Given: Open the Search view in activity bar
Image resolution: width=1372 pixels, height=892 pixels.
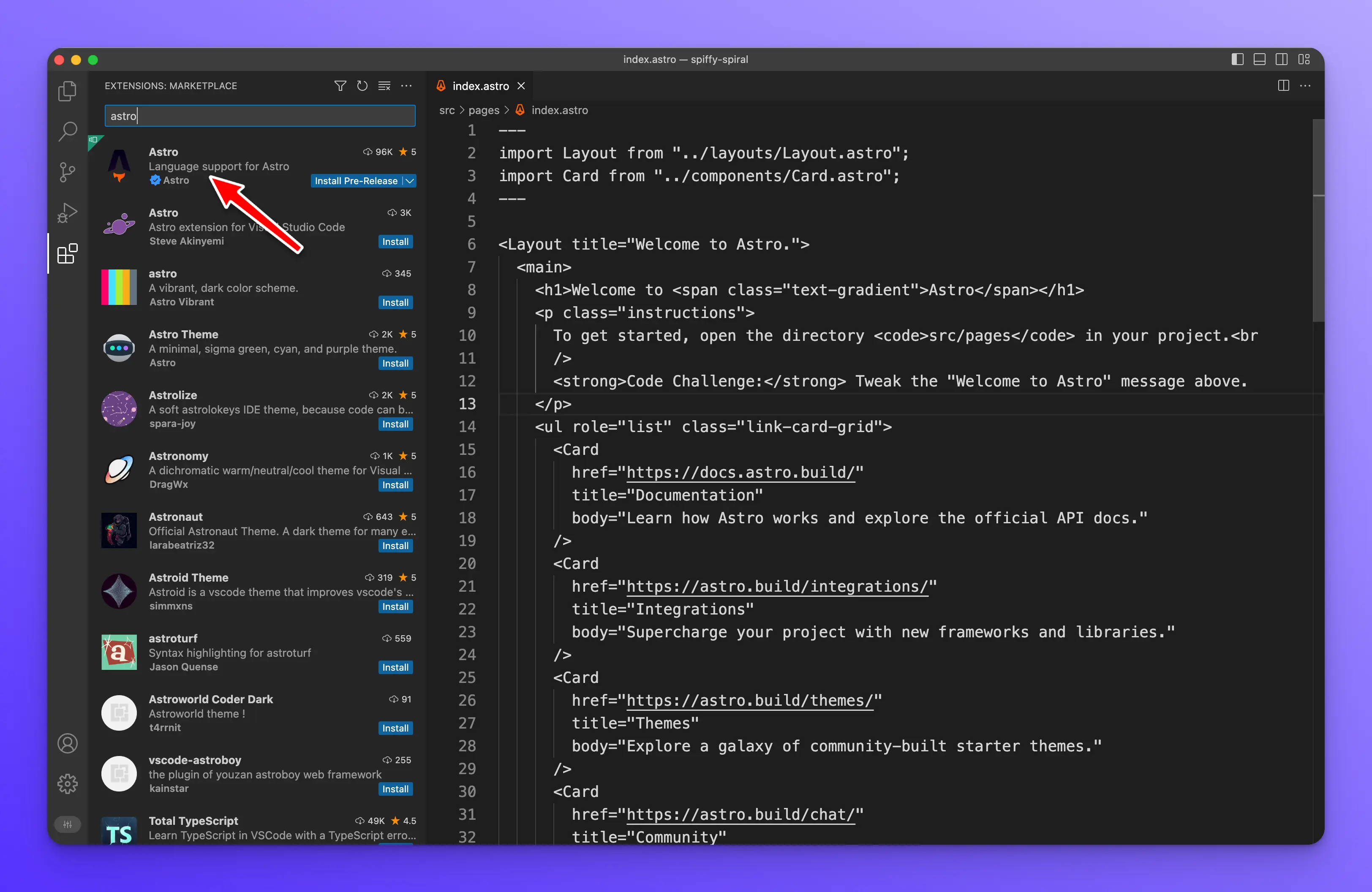Looking at the screenshot, I should point(68,131).
